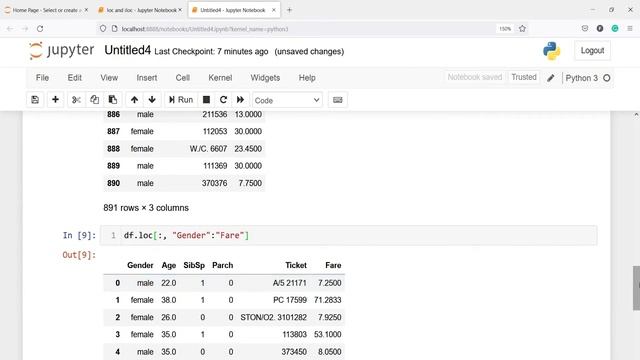Click the df.loc code cell input

click(349, 236)
